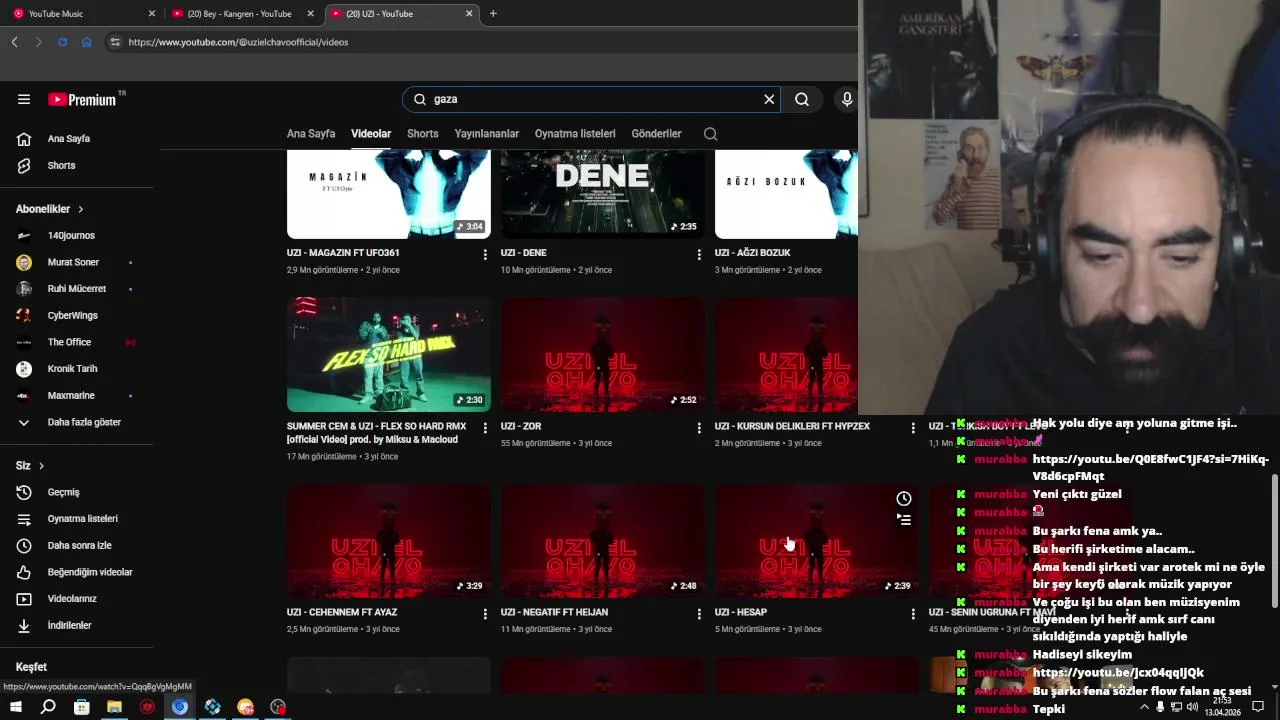The width and height of the screenshot is (1280, 720).
Task: Close the '(20) UZI - YouTube' browser tab
Action: point(469,14)
